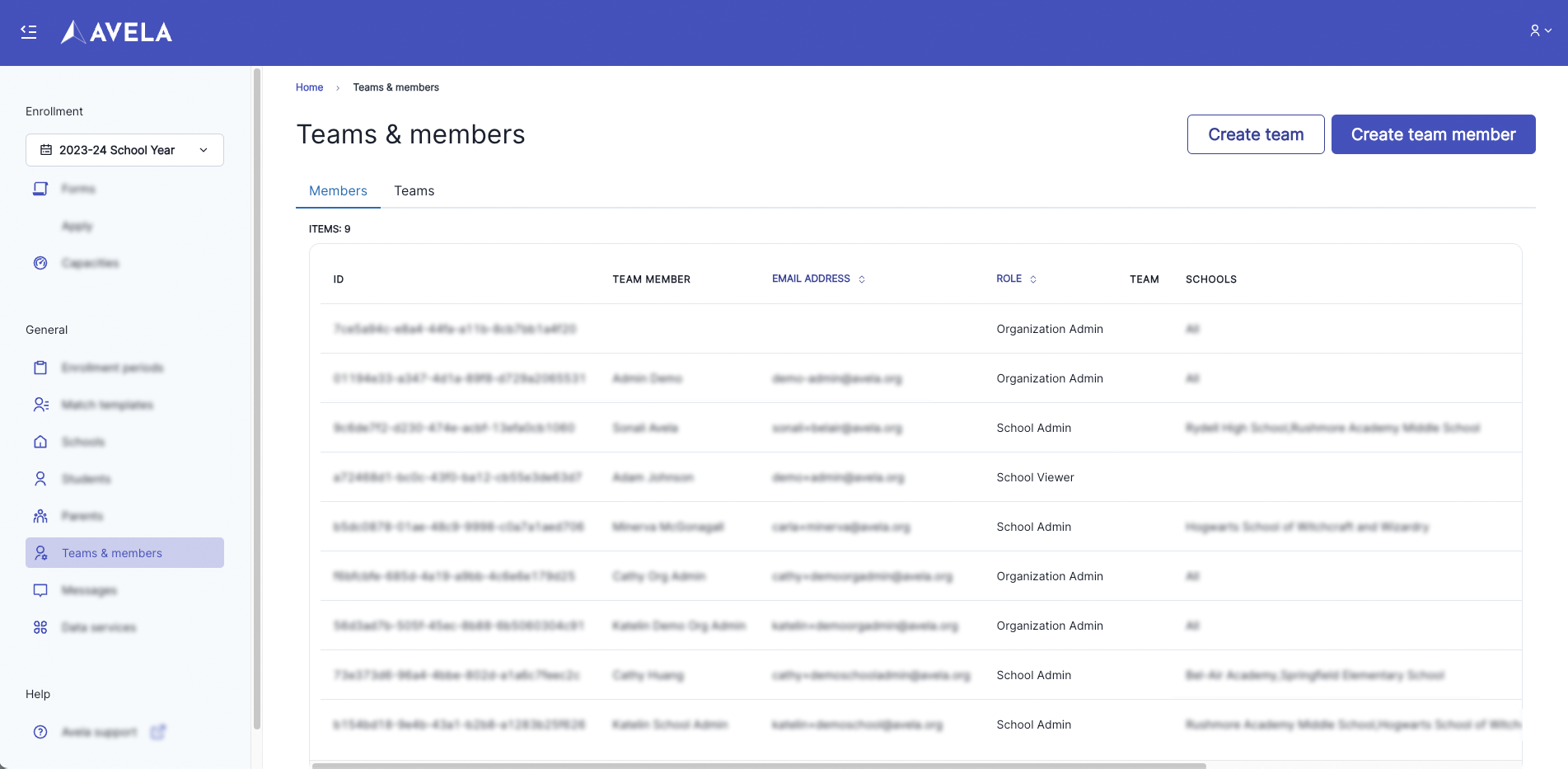Open Schools via the house icon

(40, 442)
